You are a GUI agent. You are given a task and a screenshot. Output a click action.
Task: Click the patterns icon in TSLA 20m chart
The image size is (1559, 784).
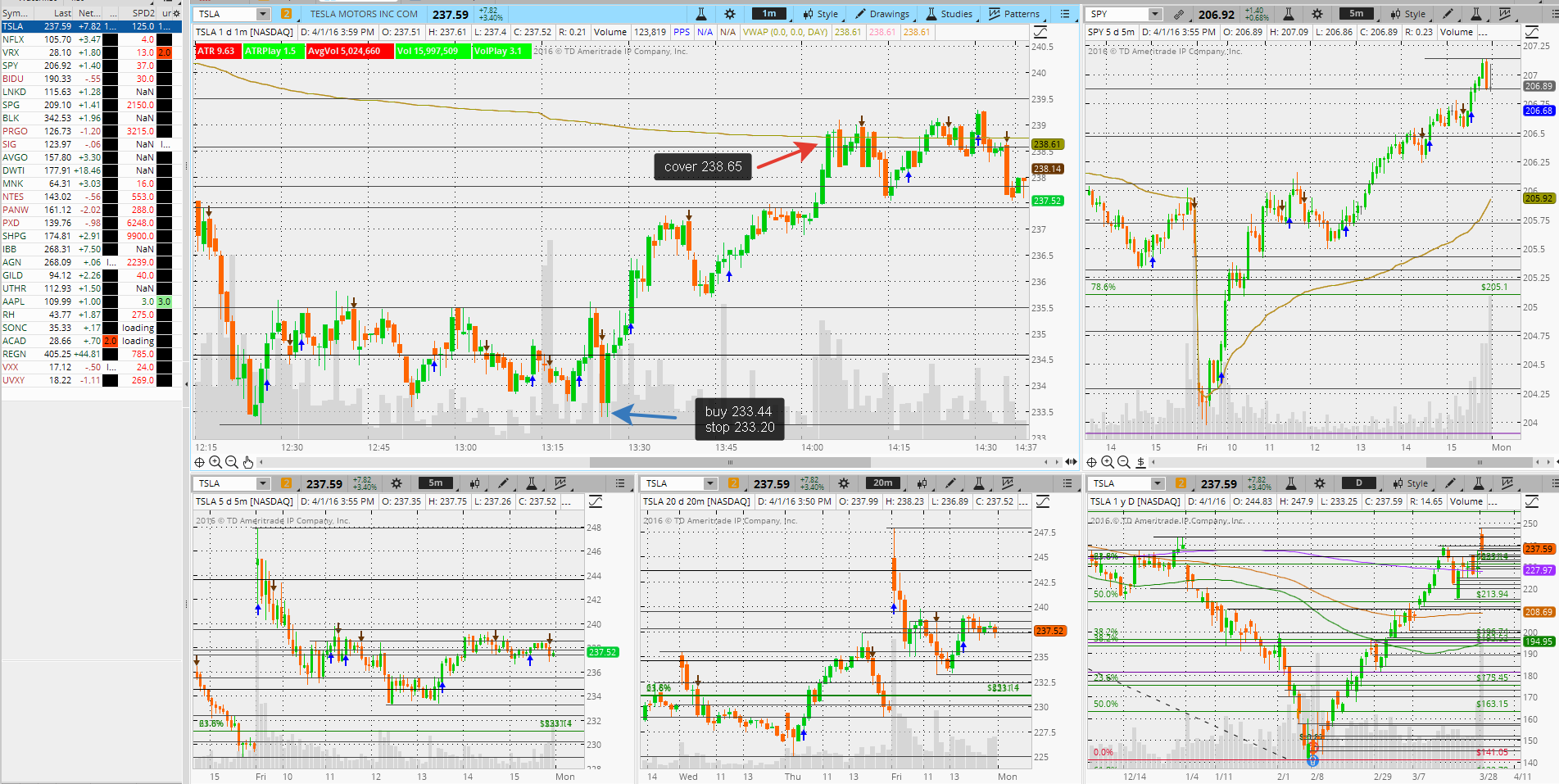point(1008,483)
